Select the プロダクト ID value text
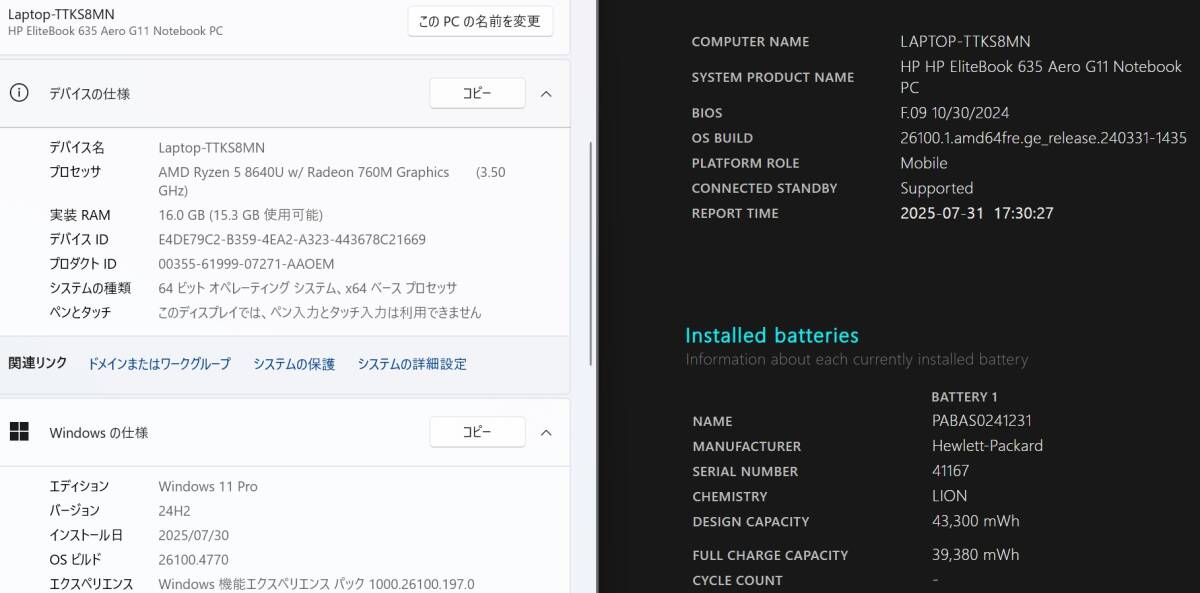1200x593 pixels. (x=246, y=263)
